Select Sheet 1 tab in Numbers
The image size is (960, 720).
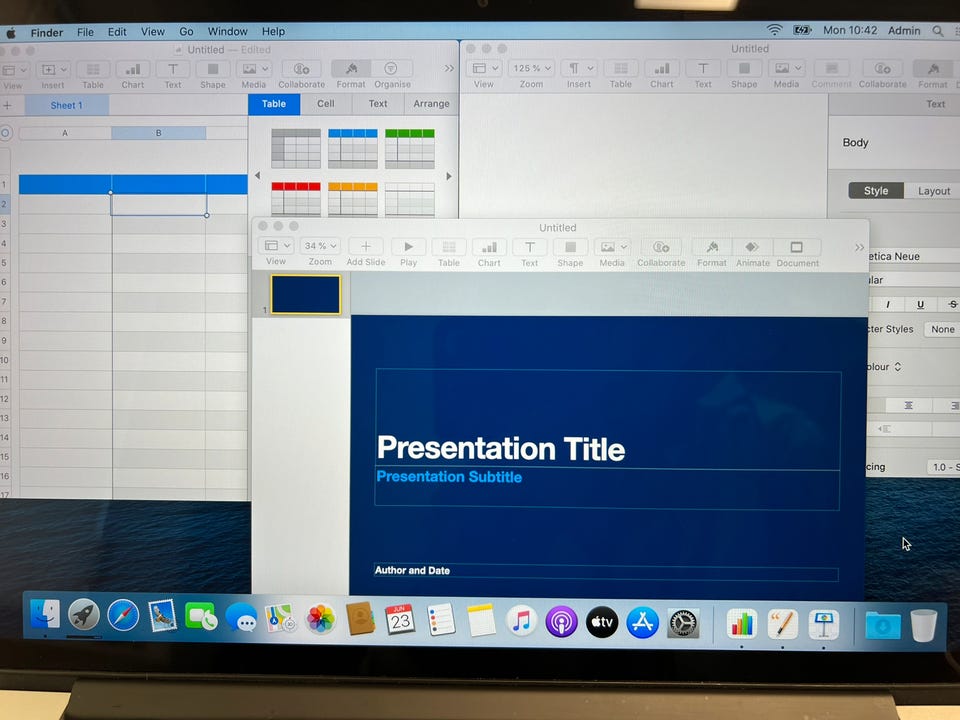pos(66,105)
